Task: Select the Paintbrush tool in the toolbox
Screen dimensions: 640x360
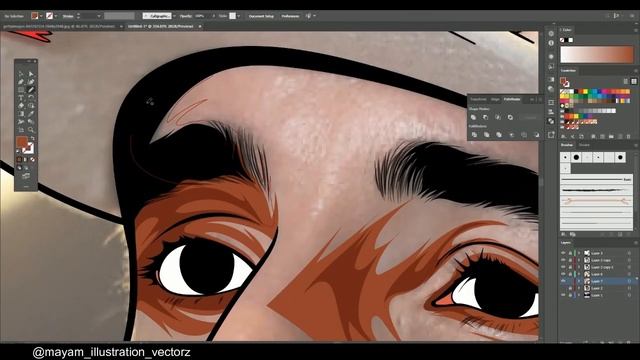Action: (x=31, y=89)
